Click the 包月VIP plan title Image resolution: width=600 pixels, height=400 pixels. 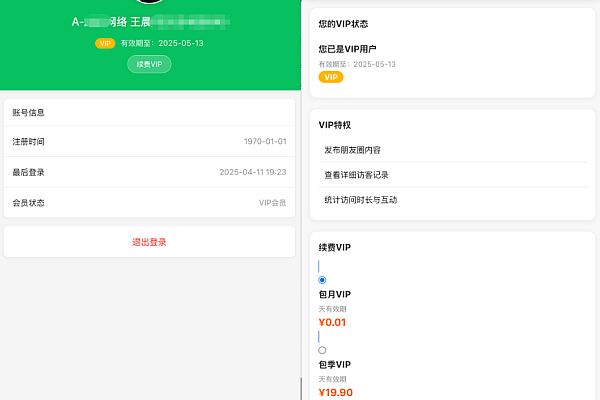tap(335, 294)
